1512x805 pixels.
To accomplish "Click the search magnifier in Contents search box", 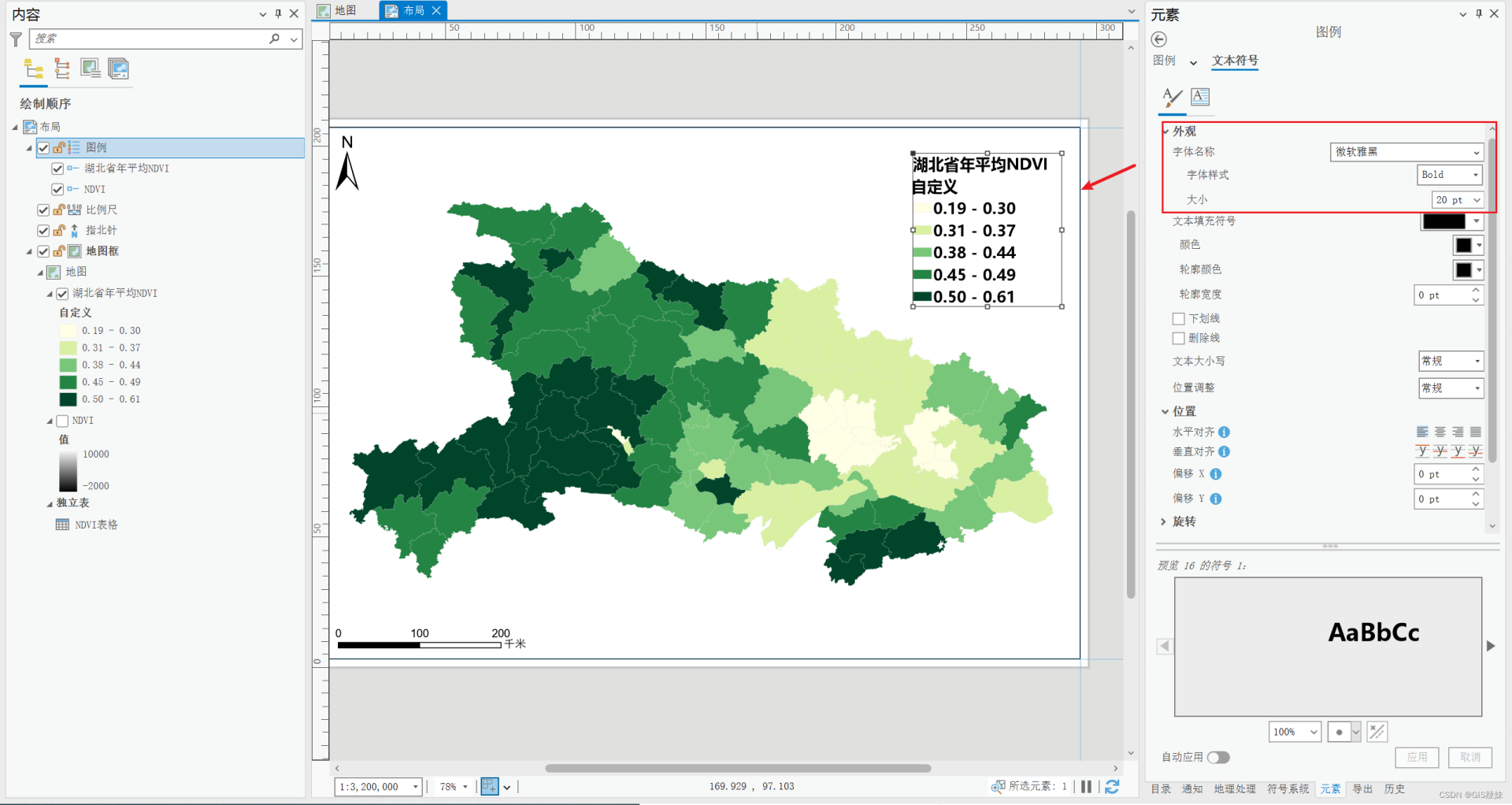I will pyautogui.click(x=274, y=39).
